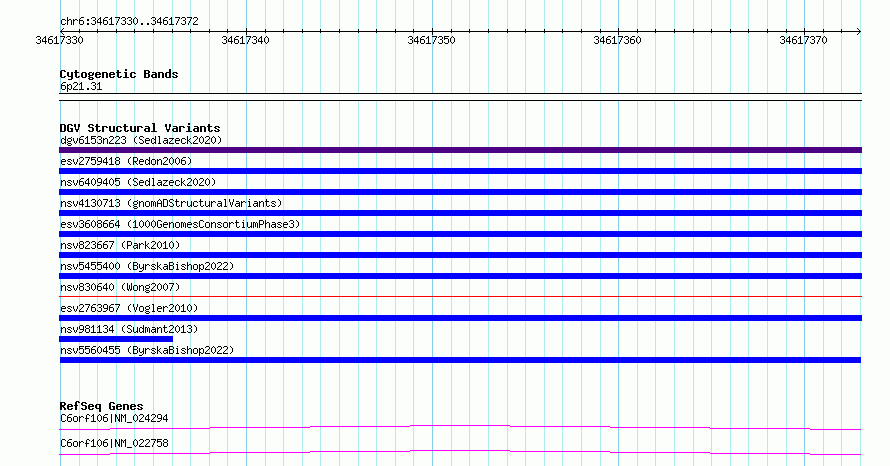890x466 pixels.
Task: Click ruler position 34617360
Action: pos(617,40)
